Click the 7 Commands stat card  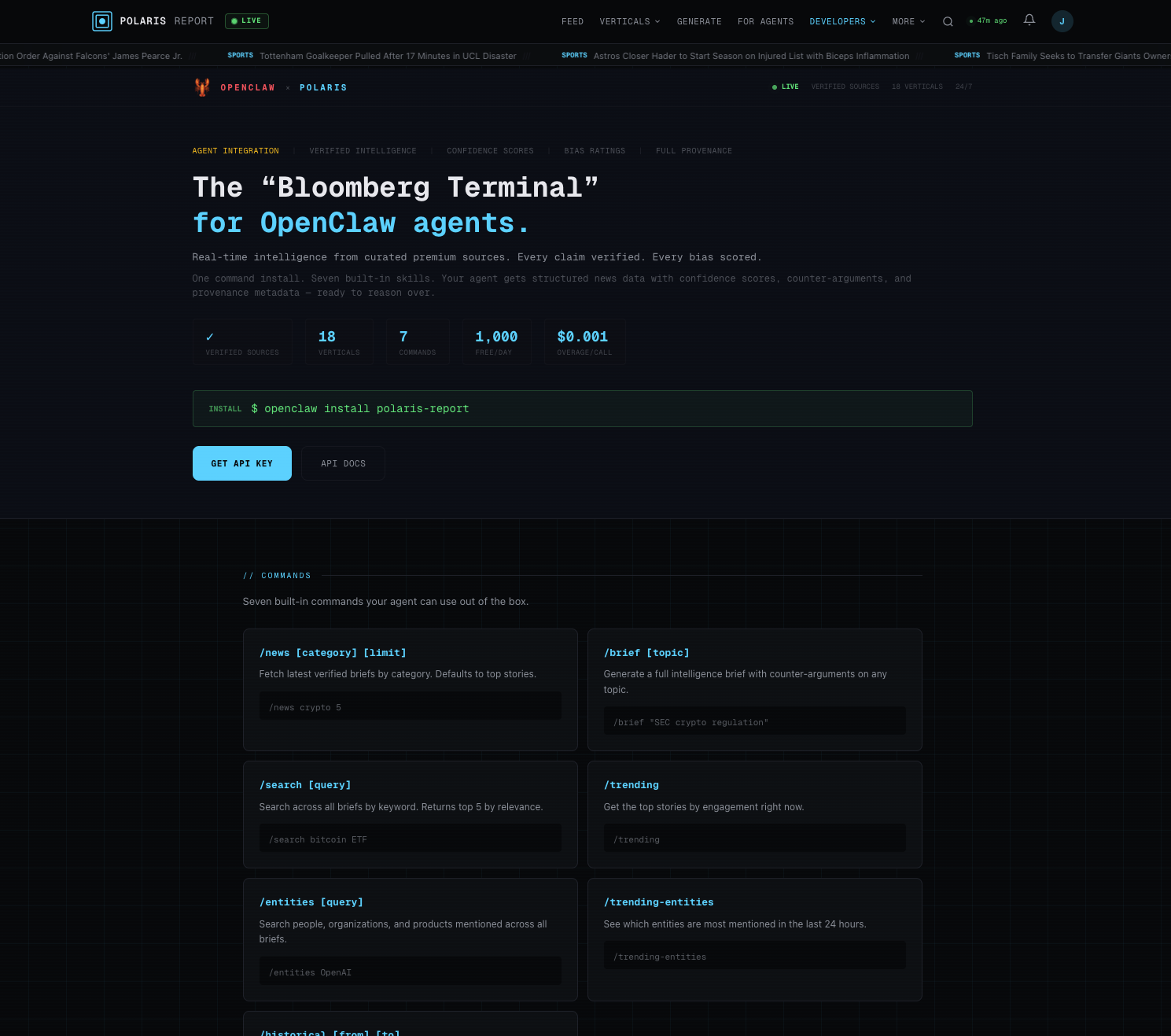418,341
